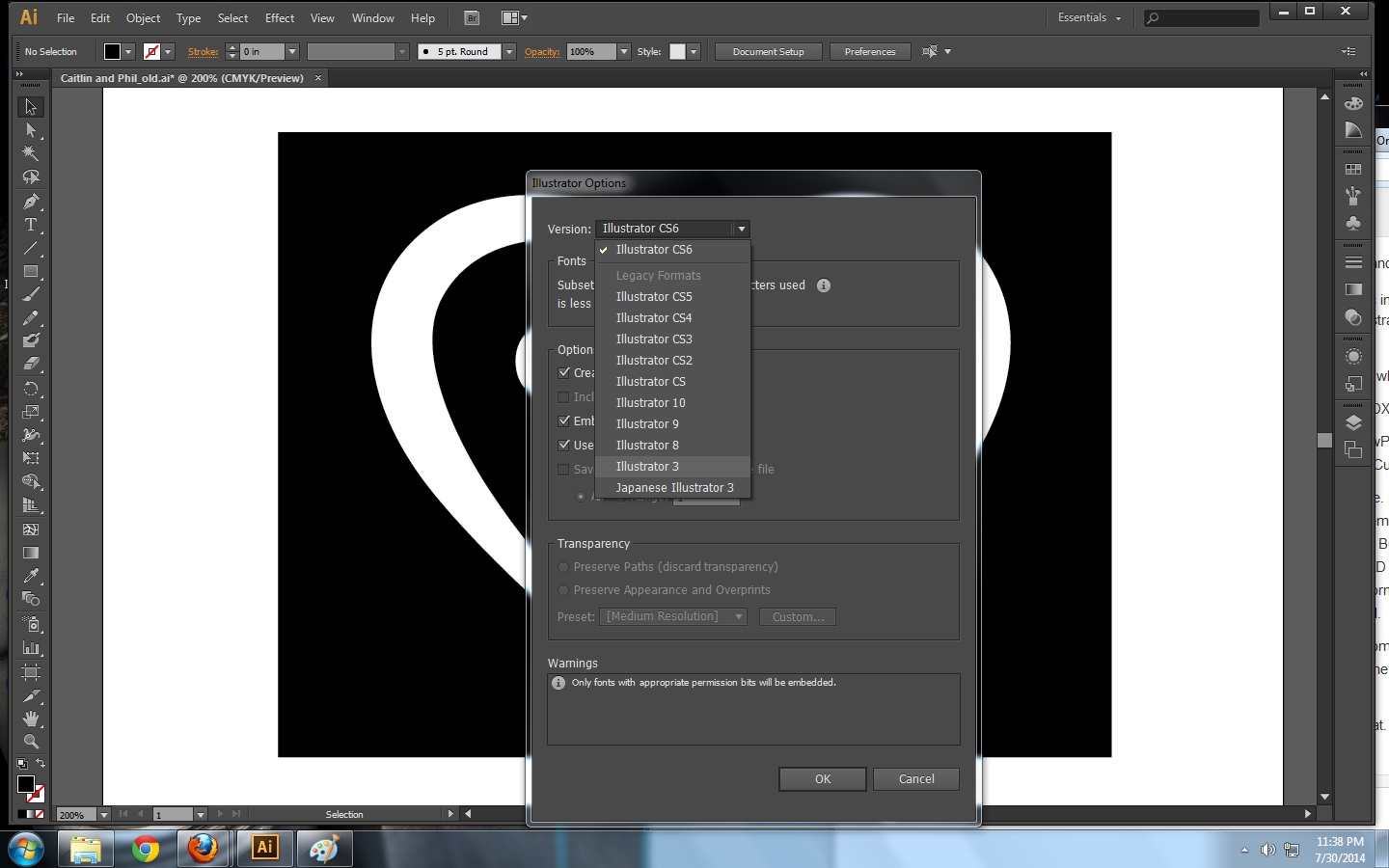
Task: Open the Symbols panel club icon
Action: pos(1353,223)
